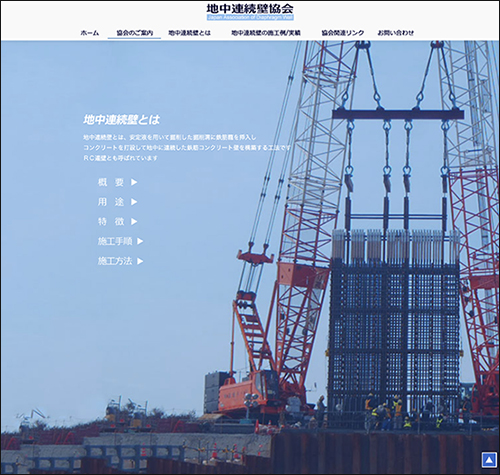This screenshot has height=475, width=500.
Task: Click the arrow next to 用途
Action: pos(134,202)
